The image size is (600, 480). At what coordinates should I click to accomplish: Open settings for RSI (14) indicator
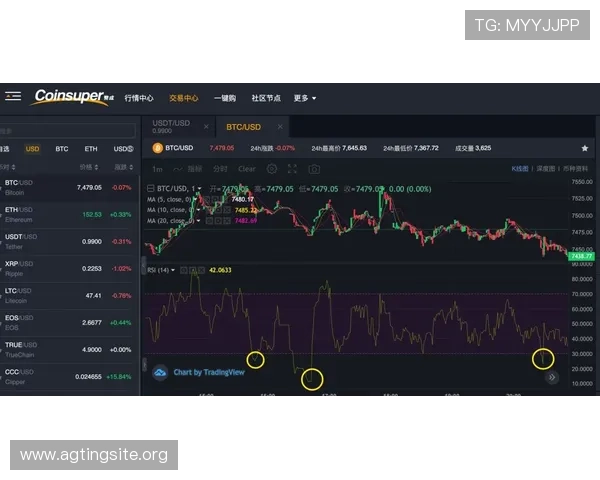[193, 270]
